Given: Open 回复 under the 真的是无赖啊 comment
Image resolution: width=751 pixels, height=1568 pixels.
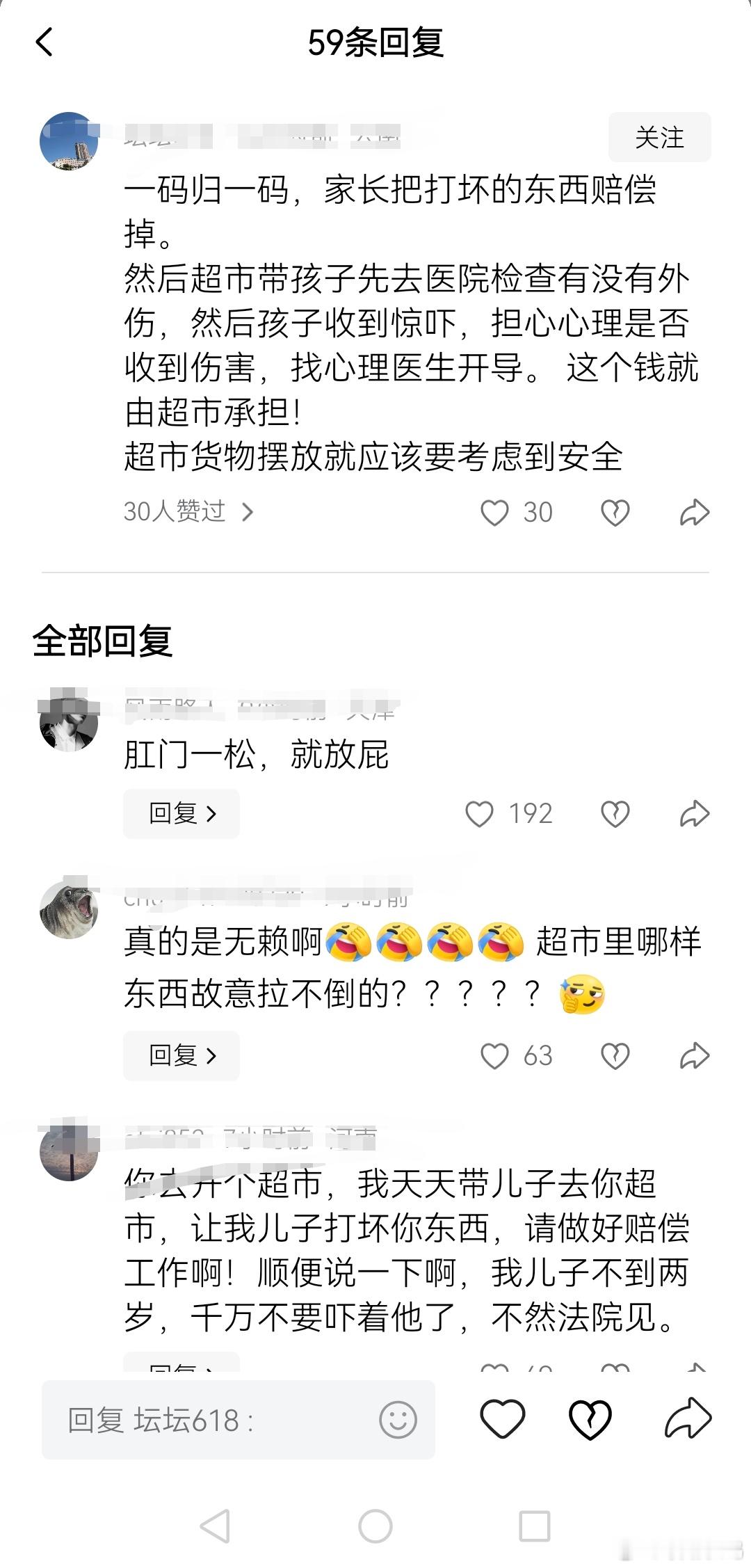Looking at the screenshot, I should pos(181,1056).
